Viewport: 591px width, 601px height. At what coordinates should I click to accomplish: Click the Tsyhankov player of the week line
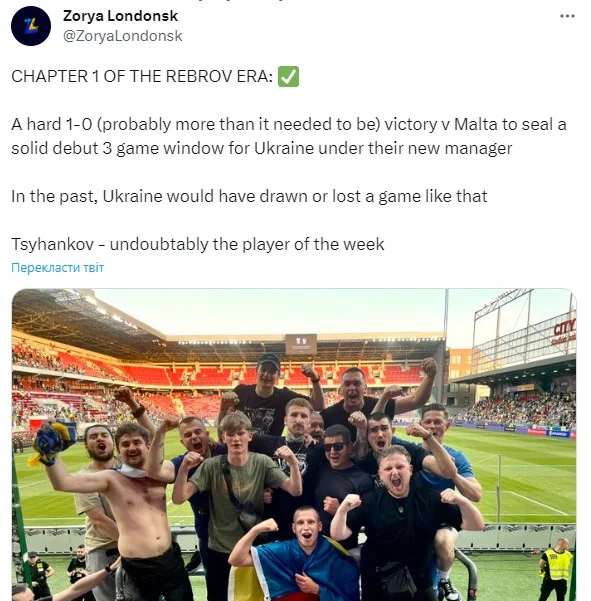(x=198, y=244)
